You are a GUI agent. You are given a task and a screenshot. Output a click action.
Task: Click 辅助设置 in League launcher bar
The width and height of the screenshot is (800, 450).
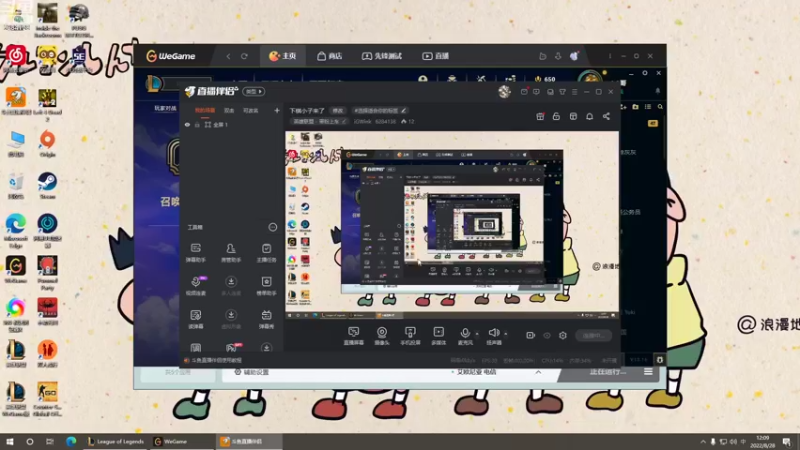coord(251,372)
